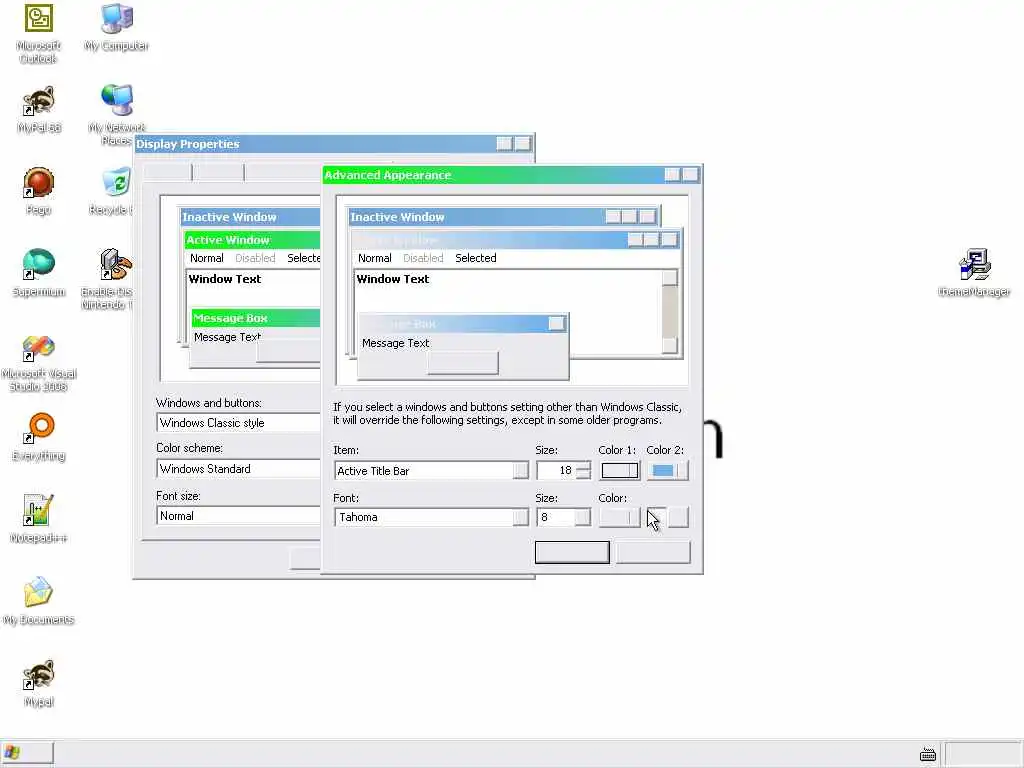Viewport: 1024px width, 768px height.
Task: Click the My Network Places icon
Action: (116, 114)
